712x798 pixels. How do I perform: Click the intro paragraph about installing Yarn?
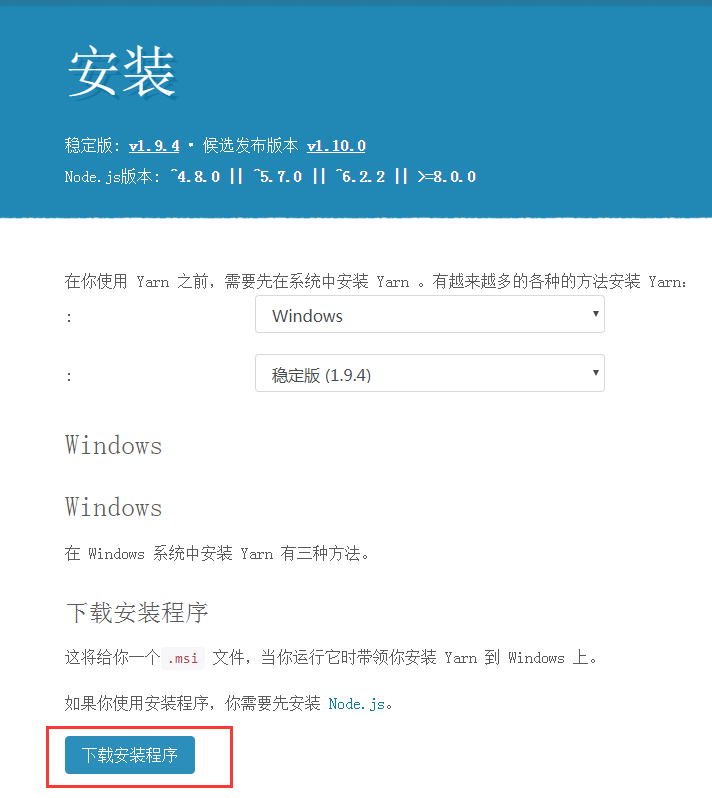(376, 281)
